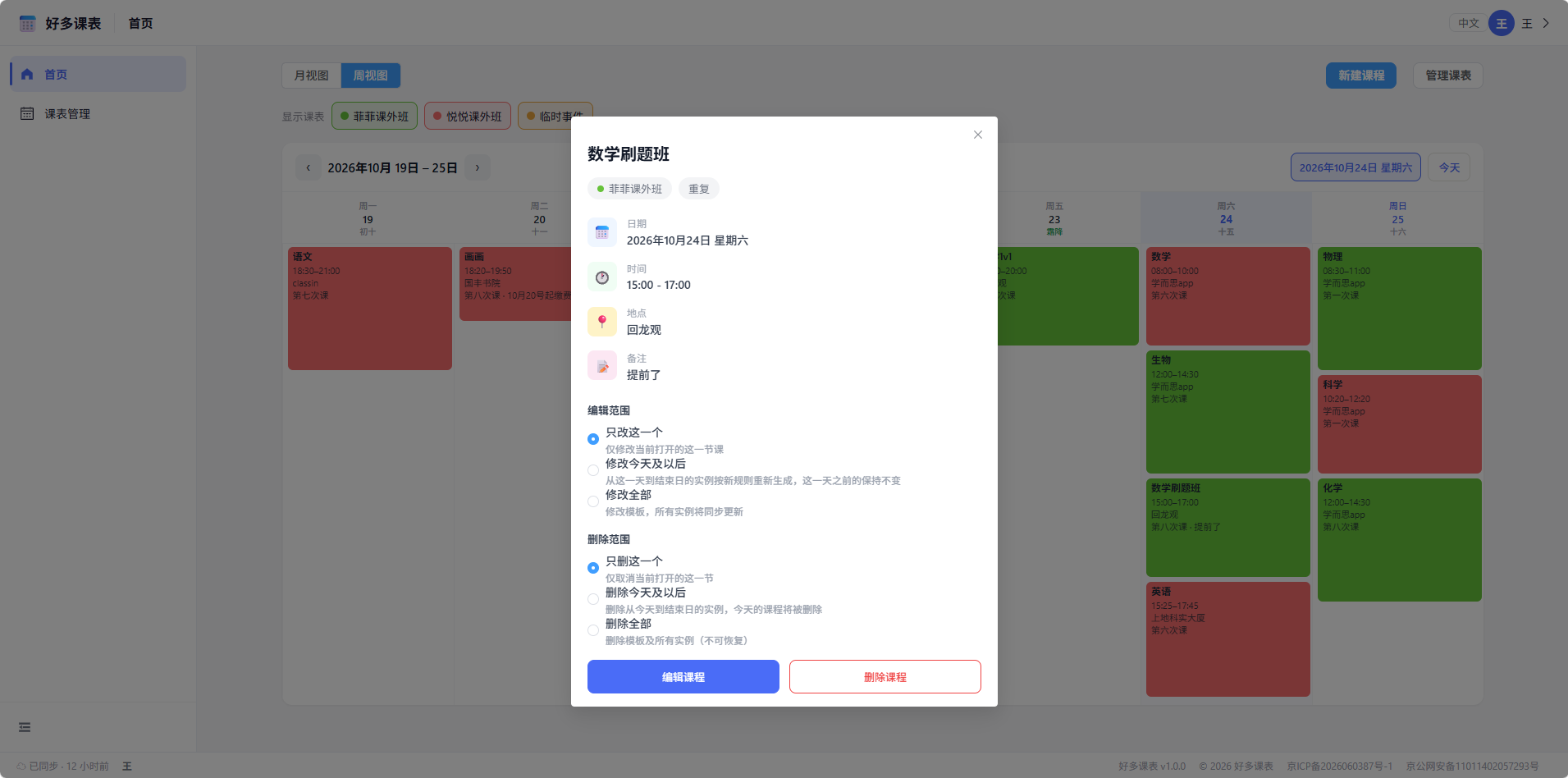Open 课表管理 in the sidebar
This screenshot has height=778, width=1568.
(x=98, y=113)
